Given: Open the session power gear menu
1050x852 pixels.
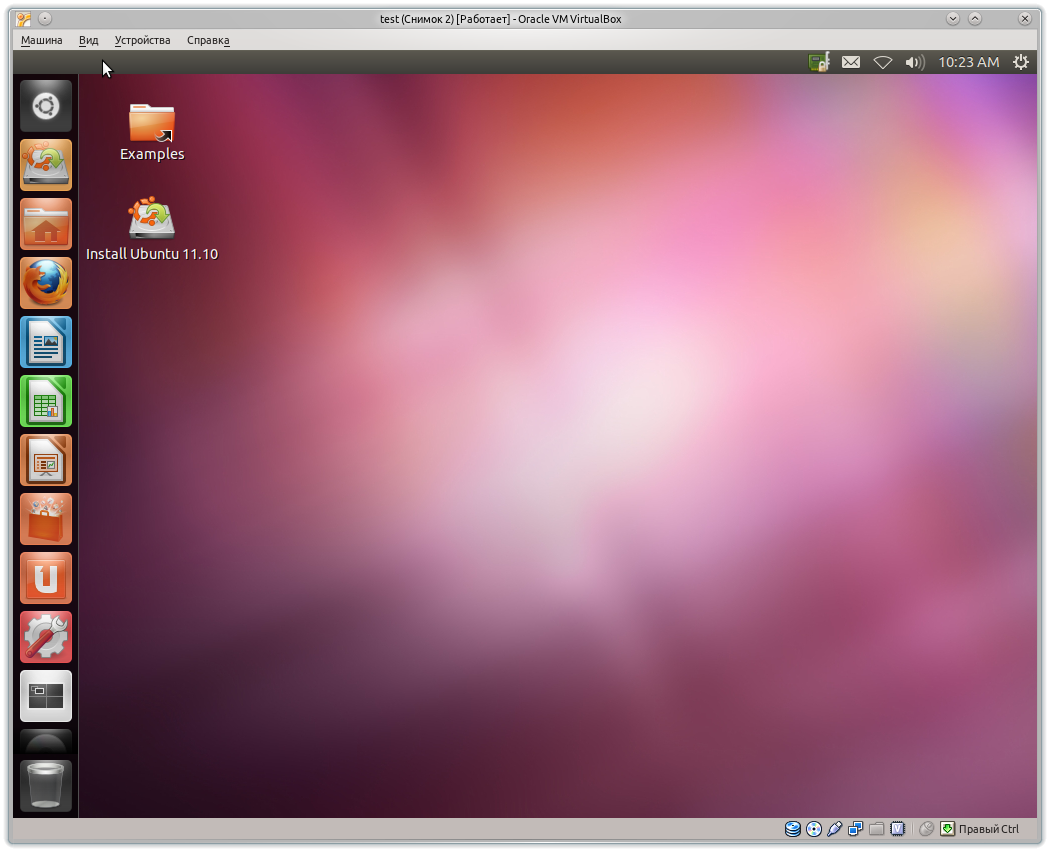Looking at the screenshot, I should 1021,62.
